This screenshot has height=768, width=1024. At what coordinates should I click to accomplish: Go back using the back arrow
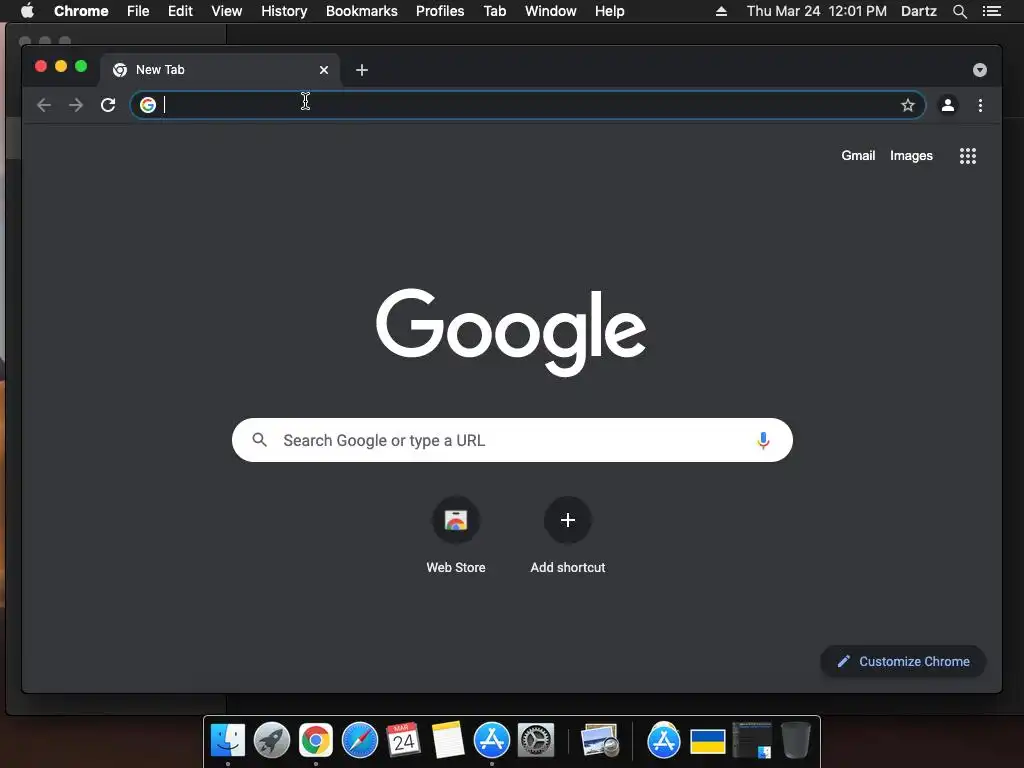tap(44, 105)
